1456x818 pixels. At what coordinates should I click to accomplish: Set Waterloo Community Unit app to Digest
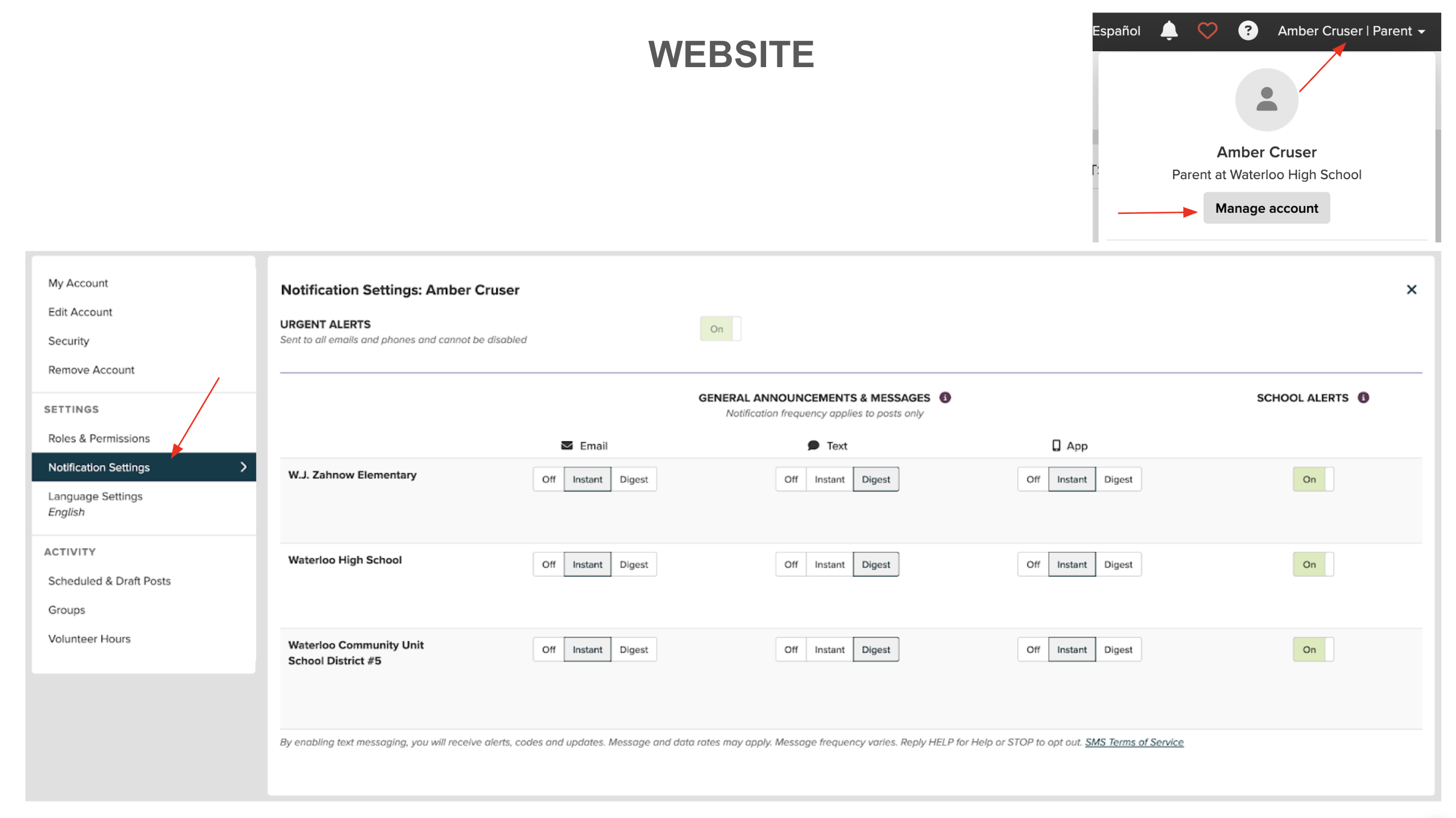point(1118,650)
